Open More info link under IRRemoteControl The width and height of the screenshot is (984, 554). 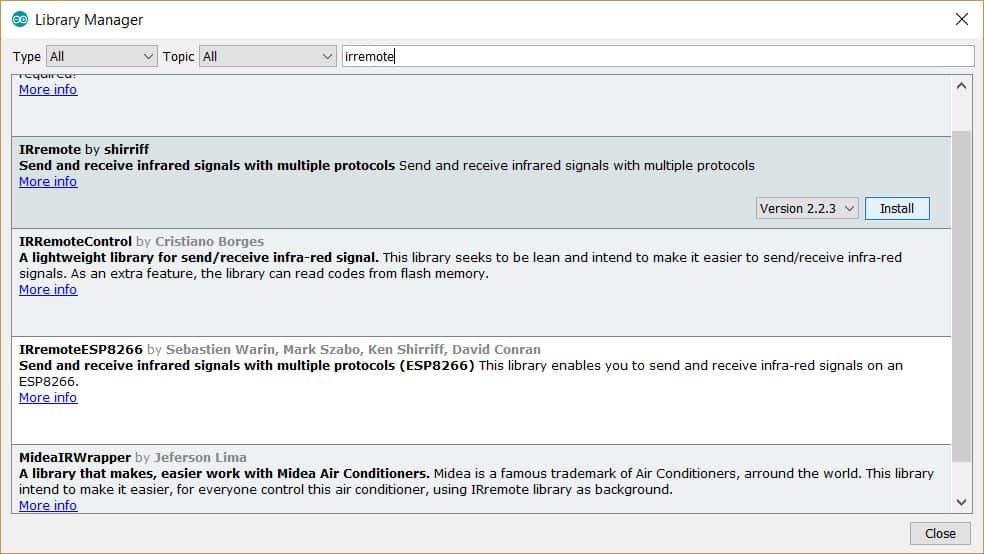(48, 289)
